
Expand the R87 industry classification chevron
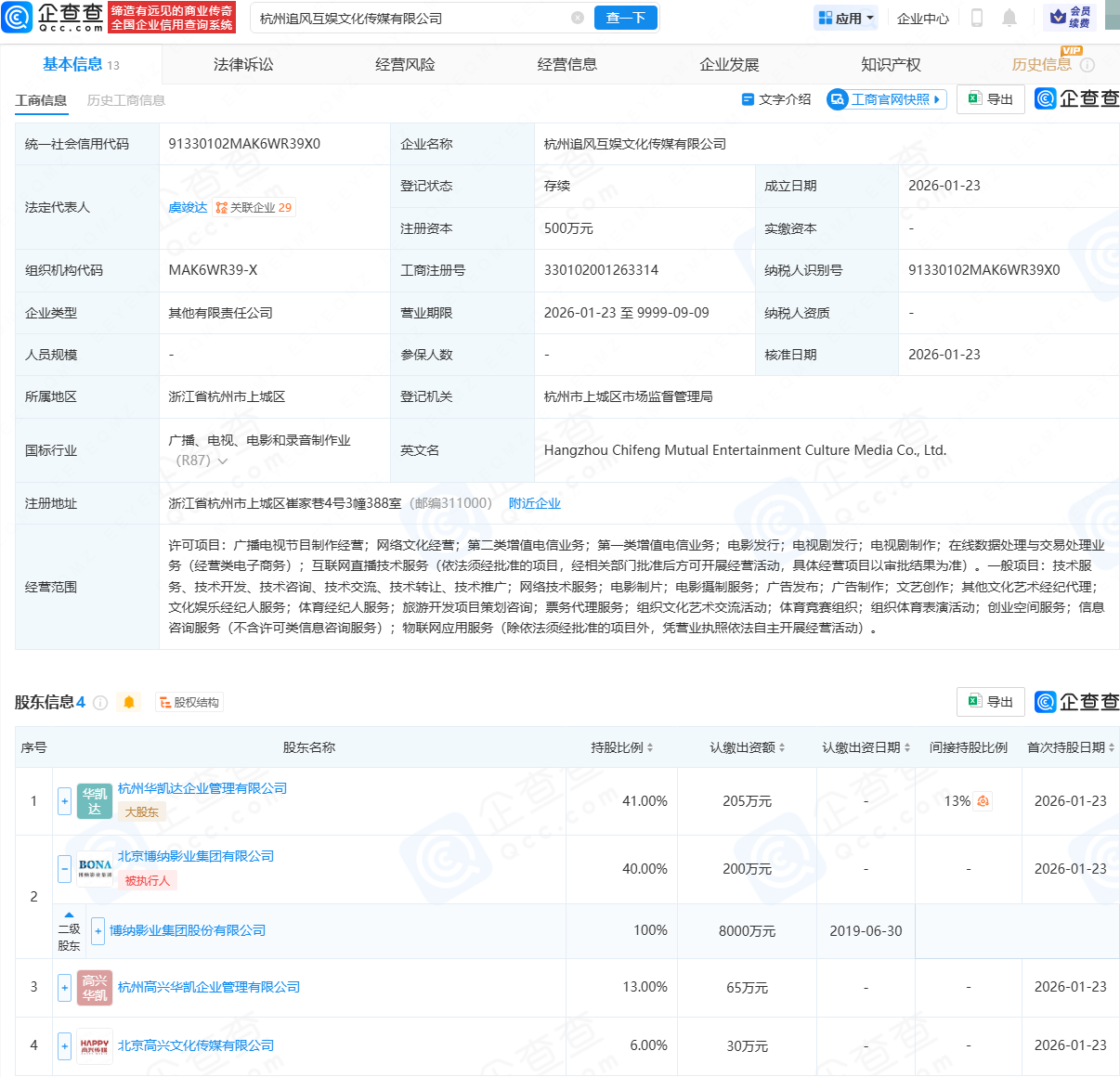[223, 461]
